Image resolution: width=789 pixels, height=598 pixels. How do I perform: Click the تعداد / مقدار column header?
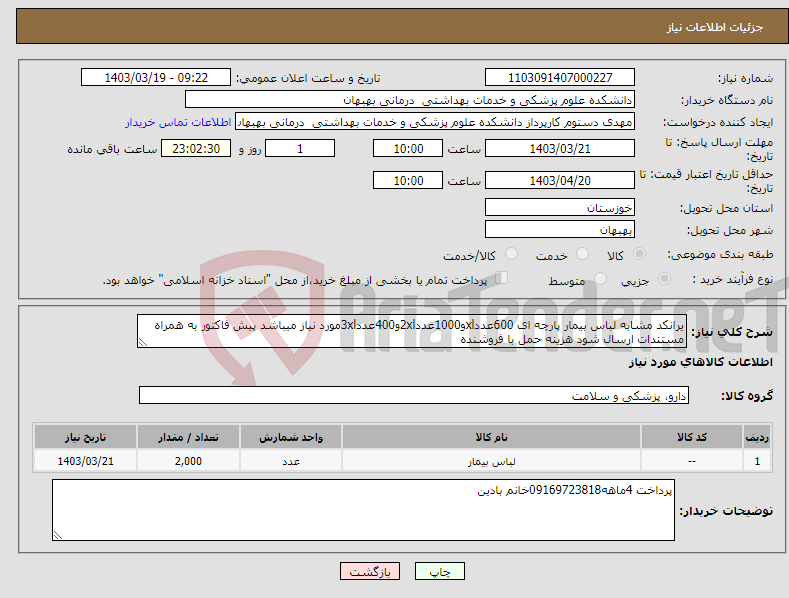click(188, 436)
